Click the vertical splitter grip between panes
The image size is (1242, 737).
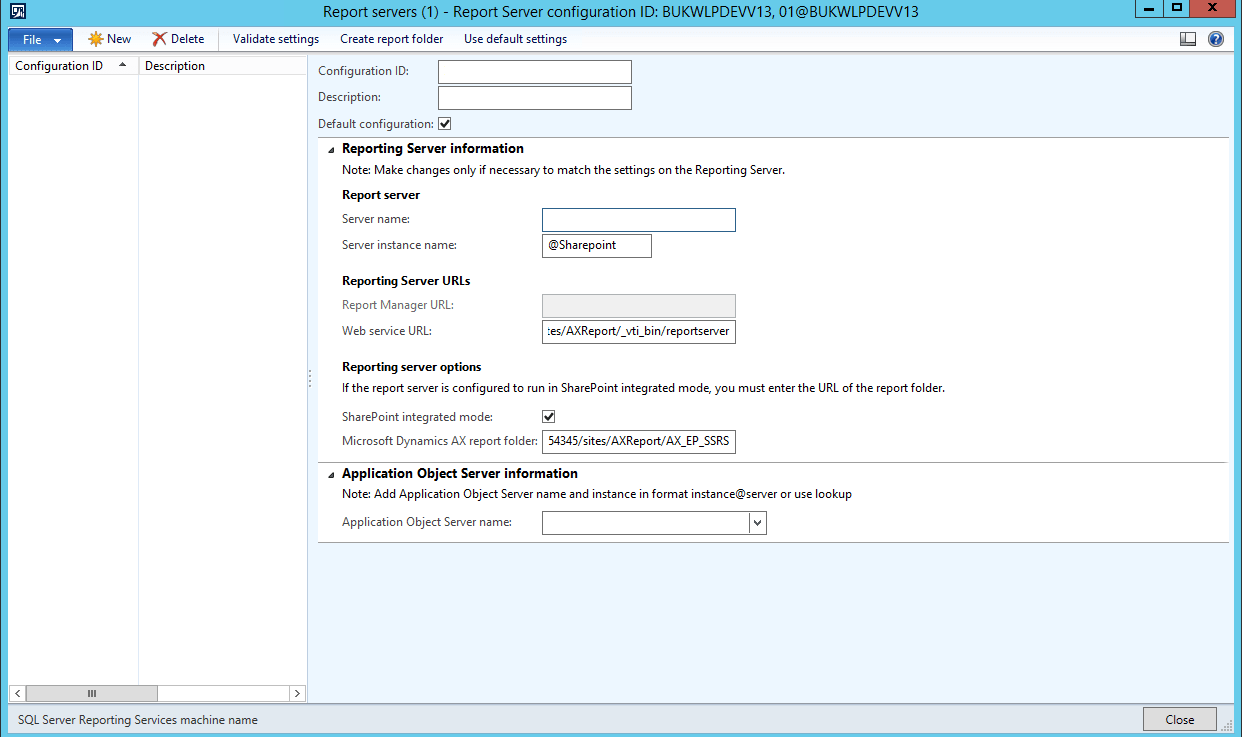click(x=310, y=379)
